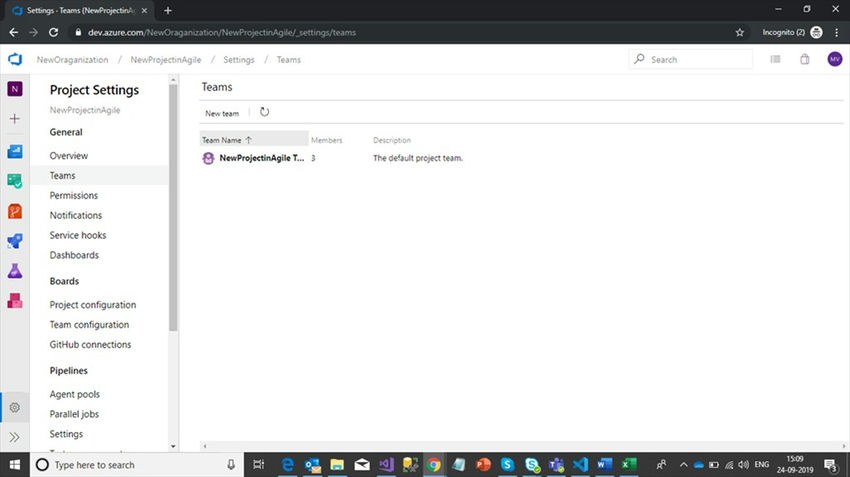Screen dimensions: 850x477
Task: Close the Settings - Teams browser tab
Action: tap(144, 10)
